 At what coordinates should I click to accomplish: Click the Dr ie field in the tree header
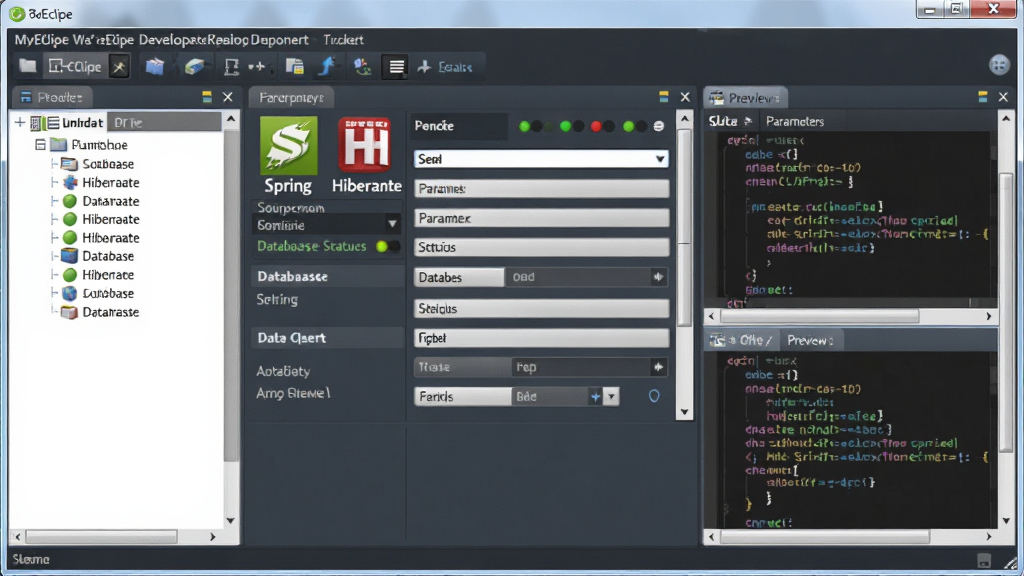[165, 122]
